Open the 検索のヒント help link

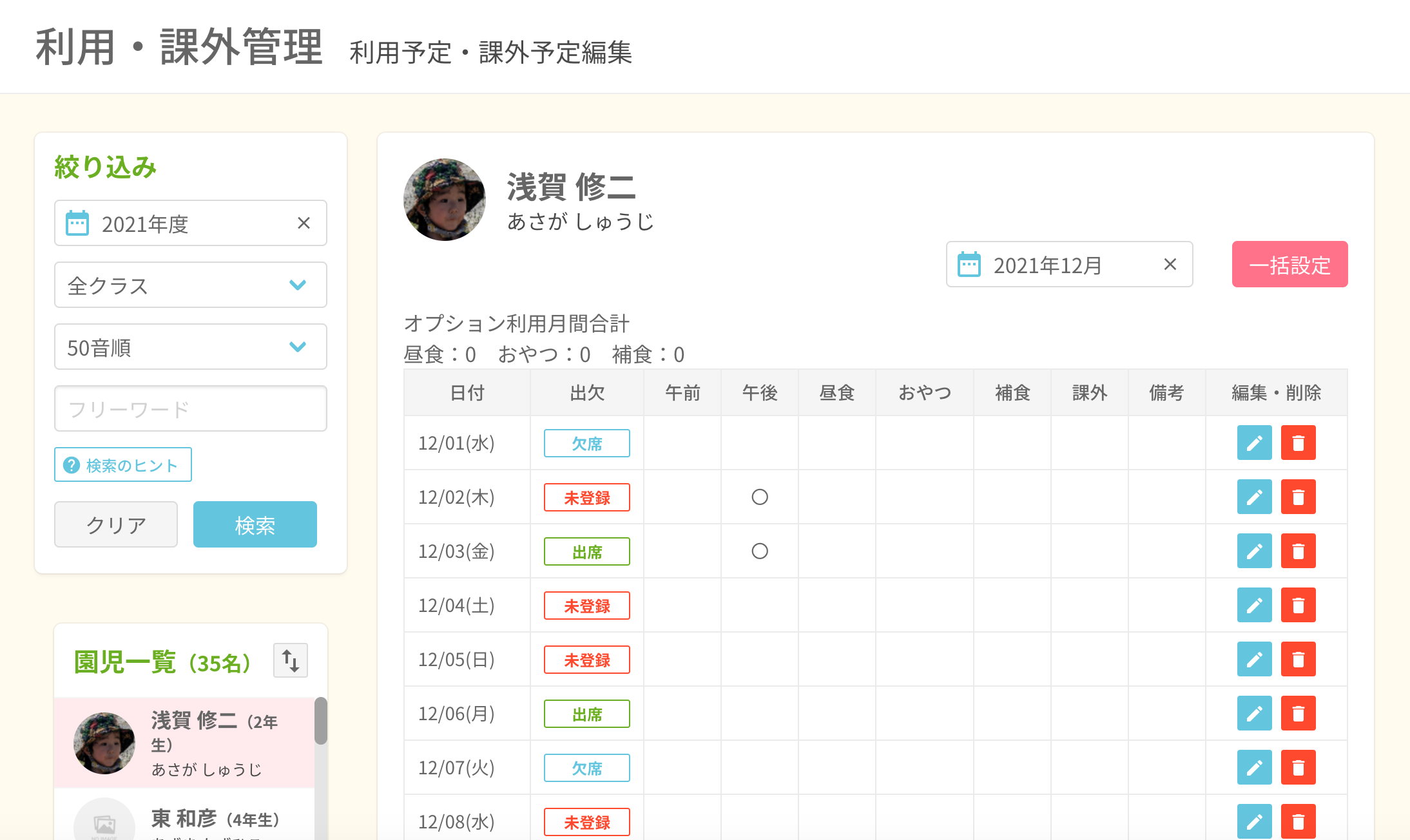[x=123, y=464]
